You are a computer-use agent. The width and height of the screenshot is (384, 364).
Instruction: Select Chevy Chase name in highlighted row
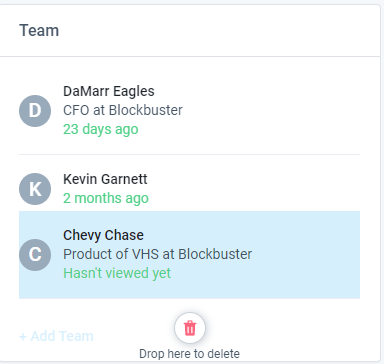pyautogui.click(x=103, y=235)
